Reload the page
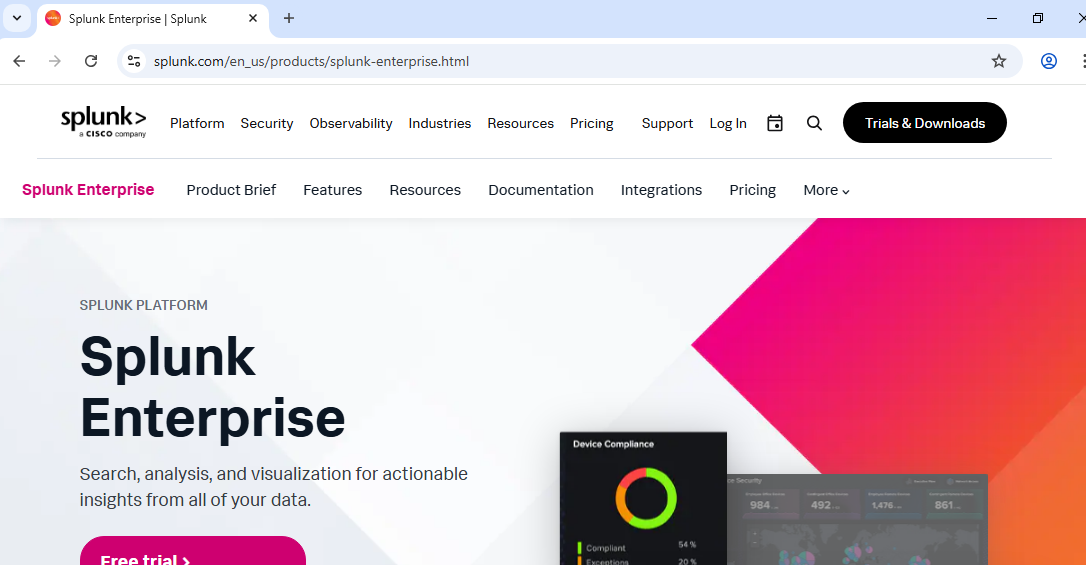Viewport: 1086px width, 565px height. click(91, 61)
